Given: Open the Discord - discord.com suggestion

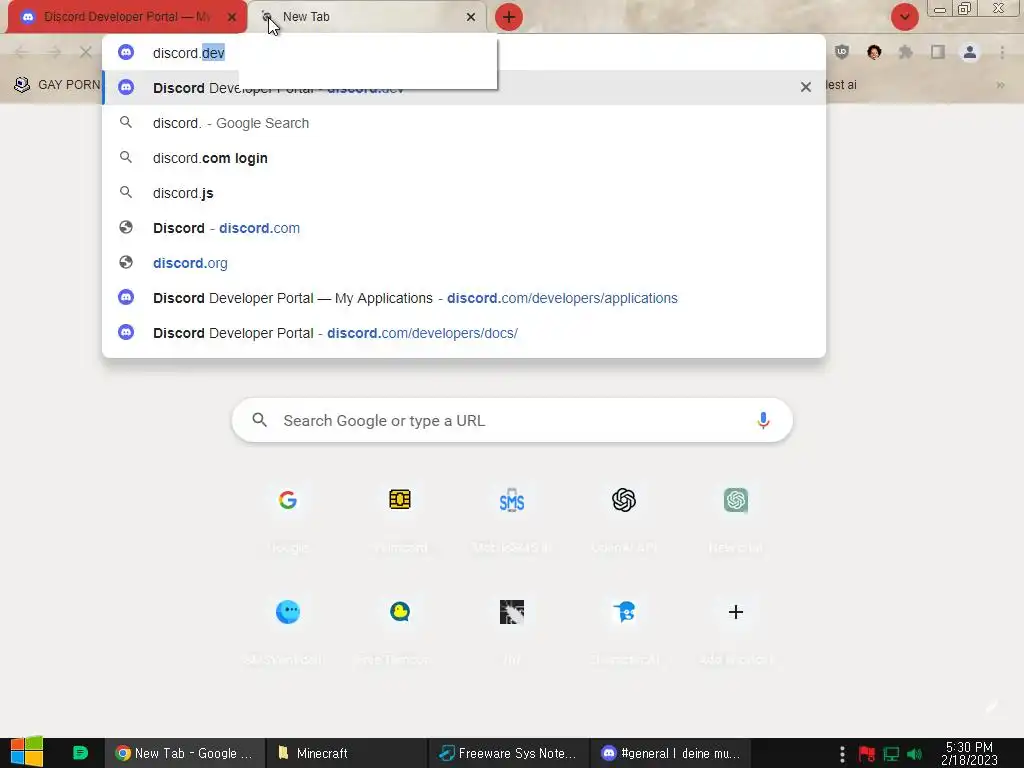Looking at the screenshot, I should tap(464, 228).
